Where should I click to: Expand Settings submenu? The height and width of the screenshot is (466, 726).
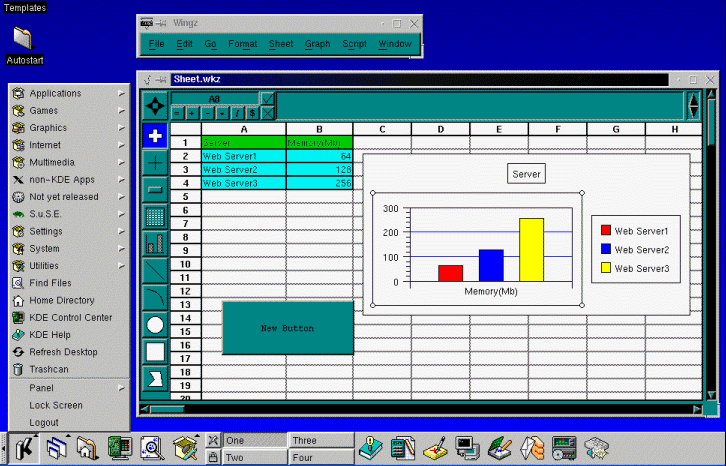[x=69, y=231]
